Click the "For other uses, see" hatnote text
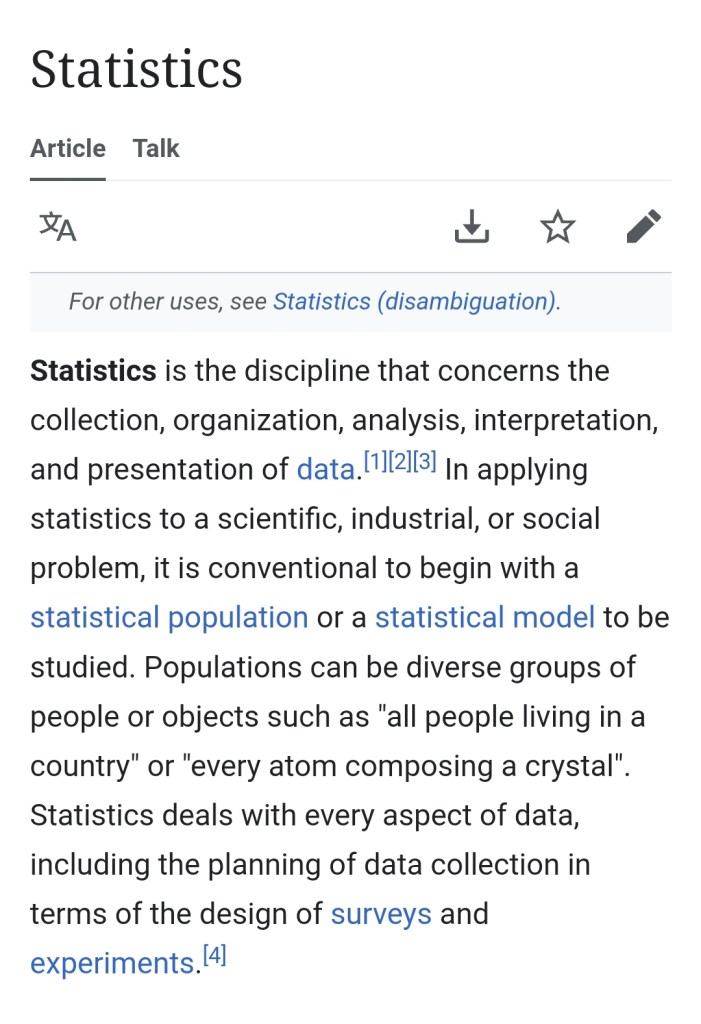The height and width of the screenshot is (1024, 701). tap(168, 301)
